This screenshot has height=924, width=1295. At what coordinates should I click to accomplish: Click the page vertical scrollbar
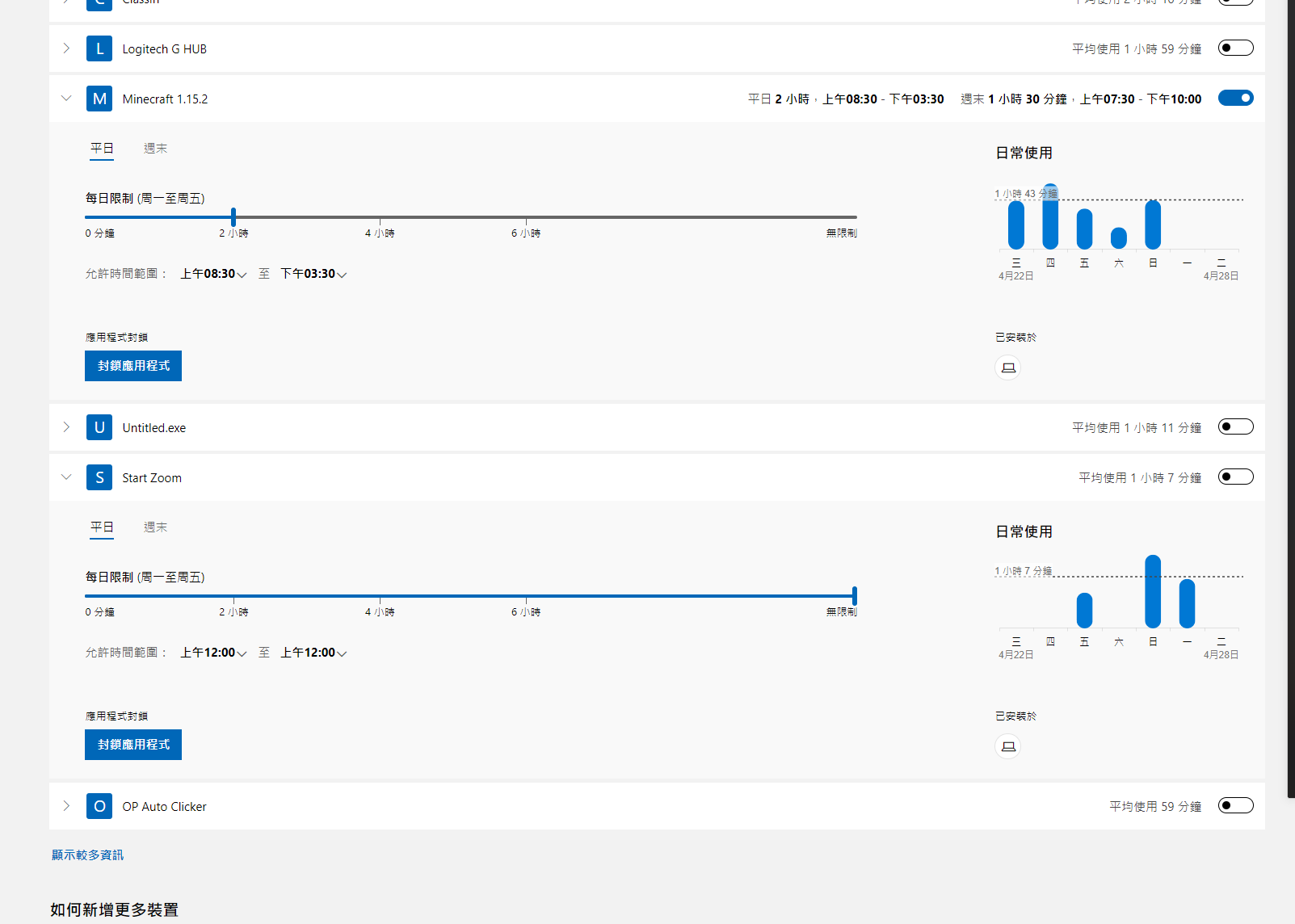point(1291,399)
